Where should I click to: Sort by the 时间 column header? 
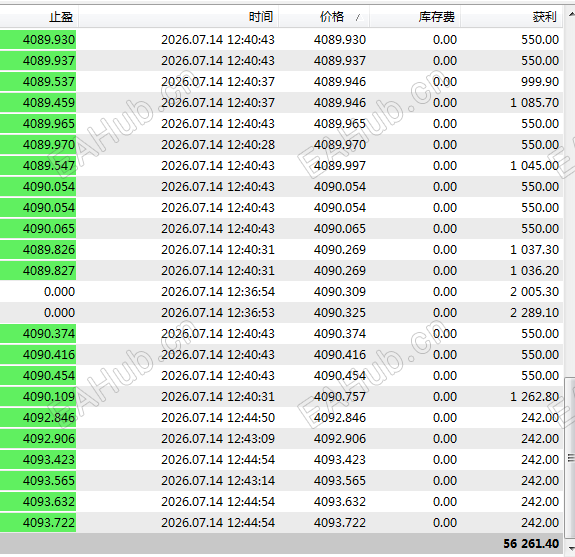tap(178, 17)
